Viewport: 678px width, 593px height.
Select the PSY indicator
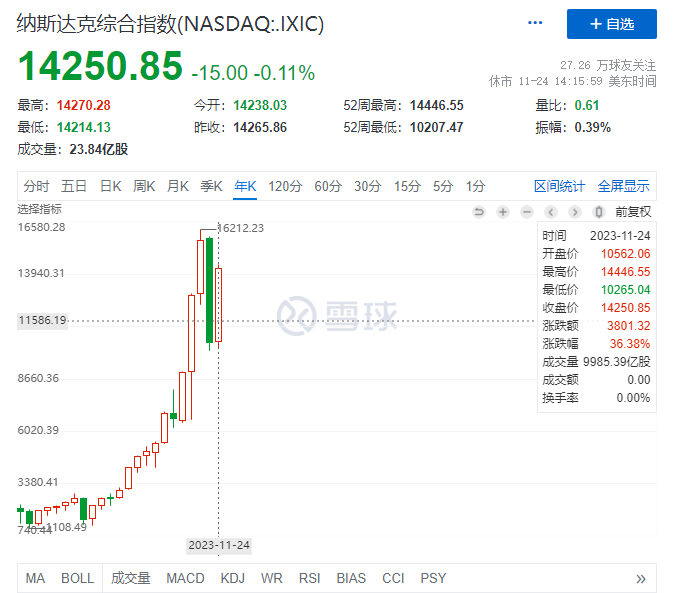(433, 578)
